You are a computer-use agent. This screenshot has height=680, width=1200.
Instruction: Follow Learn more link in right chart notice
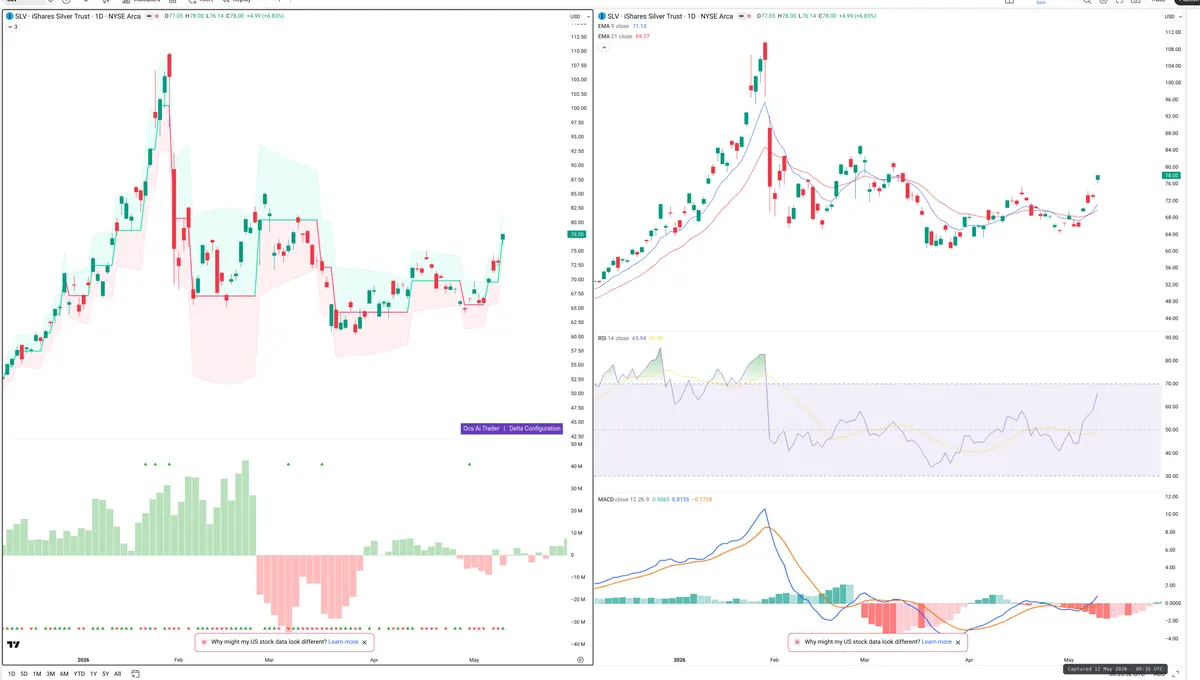pos(937,642)
